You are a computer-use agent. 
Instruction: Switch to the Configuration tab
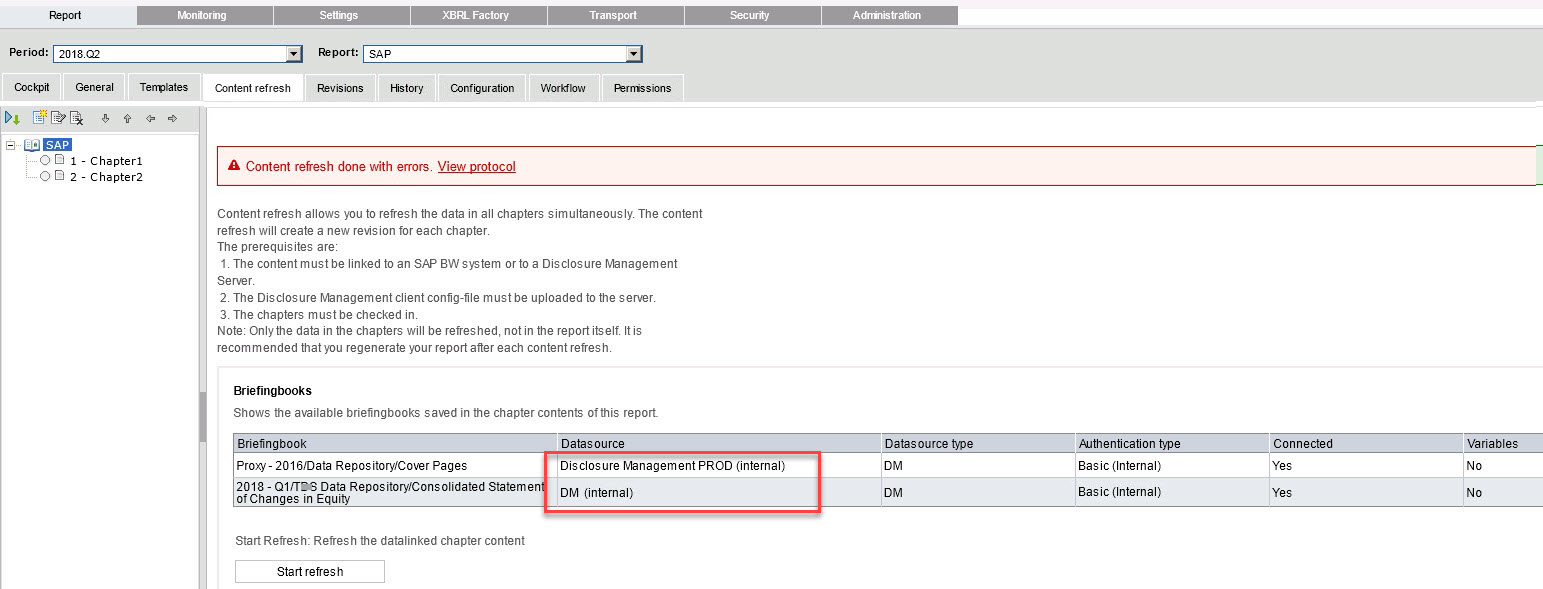(482, 87)
